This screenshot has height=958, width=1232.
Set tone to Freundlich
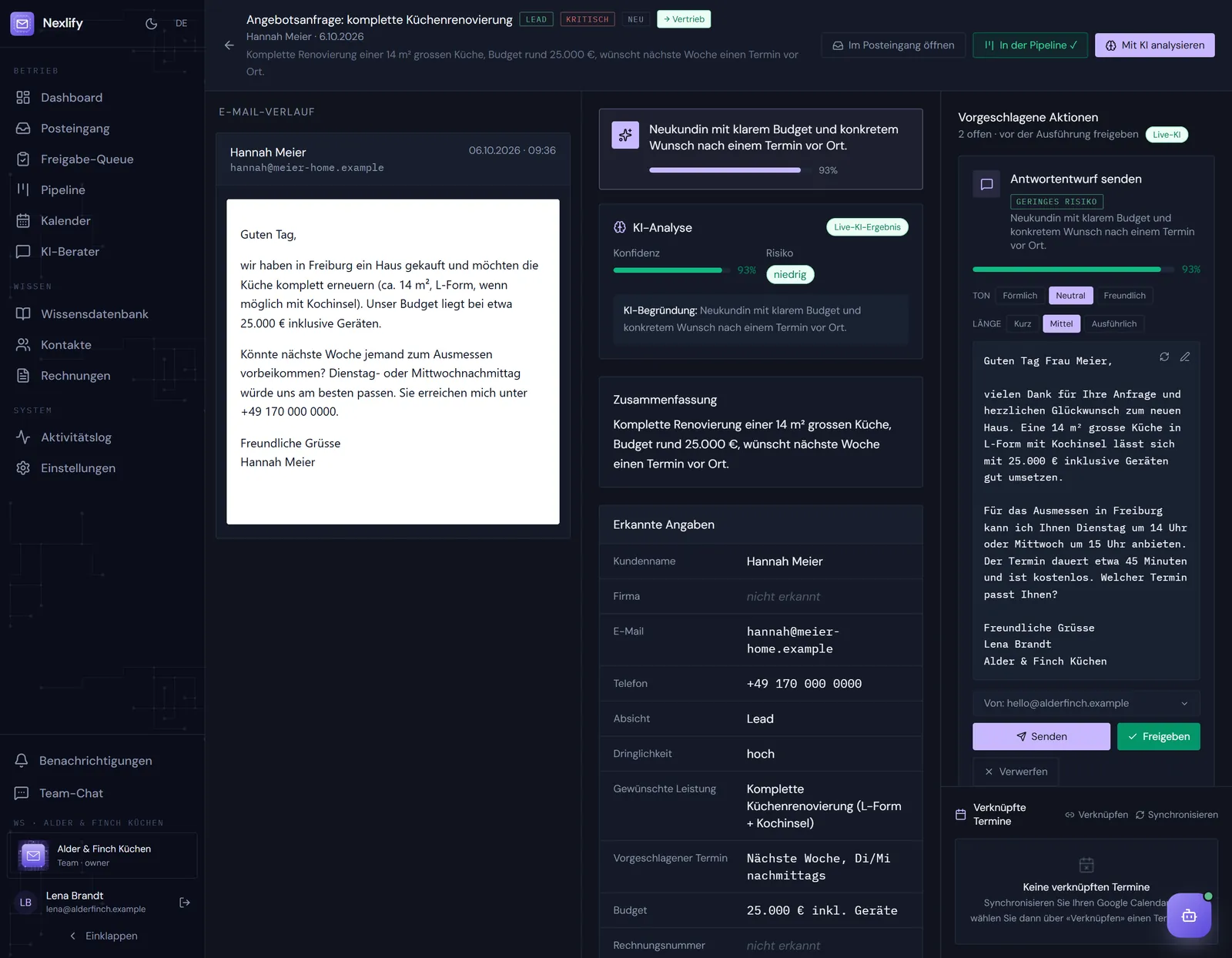pyautogui.click(x=1124, y=296)
